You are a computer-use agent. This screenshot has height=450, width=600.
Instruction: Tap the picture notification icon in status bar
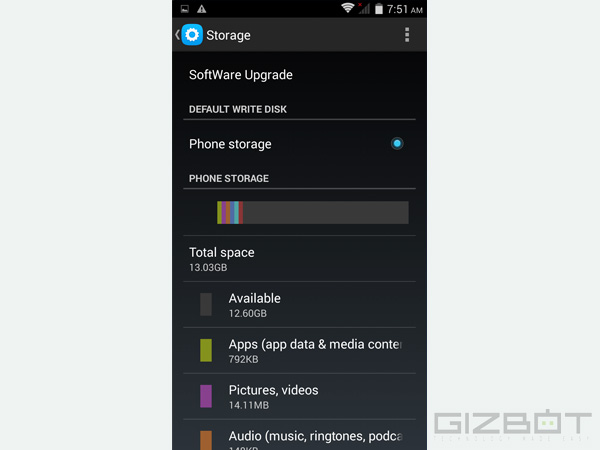tap(185, 9)
